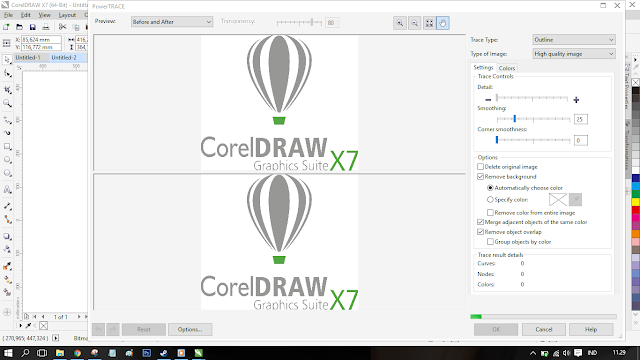
Task: Toggle Merge adjacent objects of same color
Action: [x=480, y=222]
